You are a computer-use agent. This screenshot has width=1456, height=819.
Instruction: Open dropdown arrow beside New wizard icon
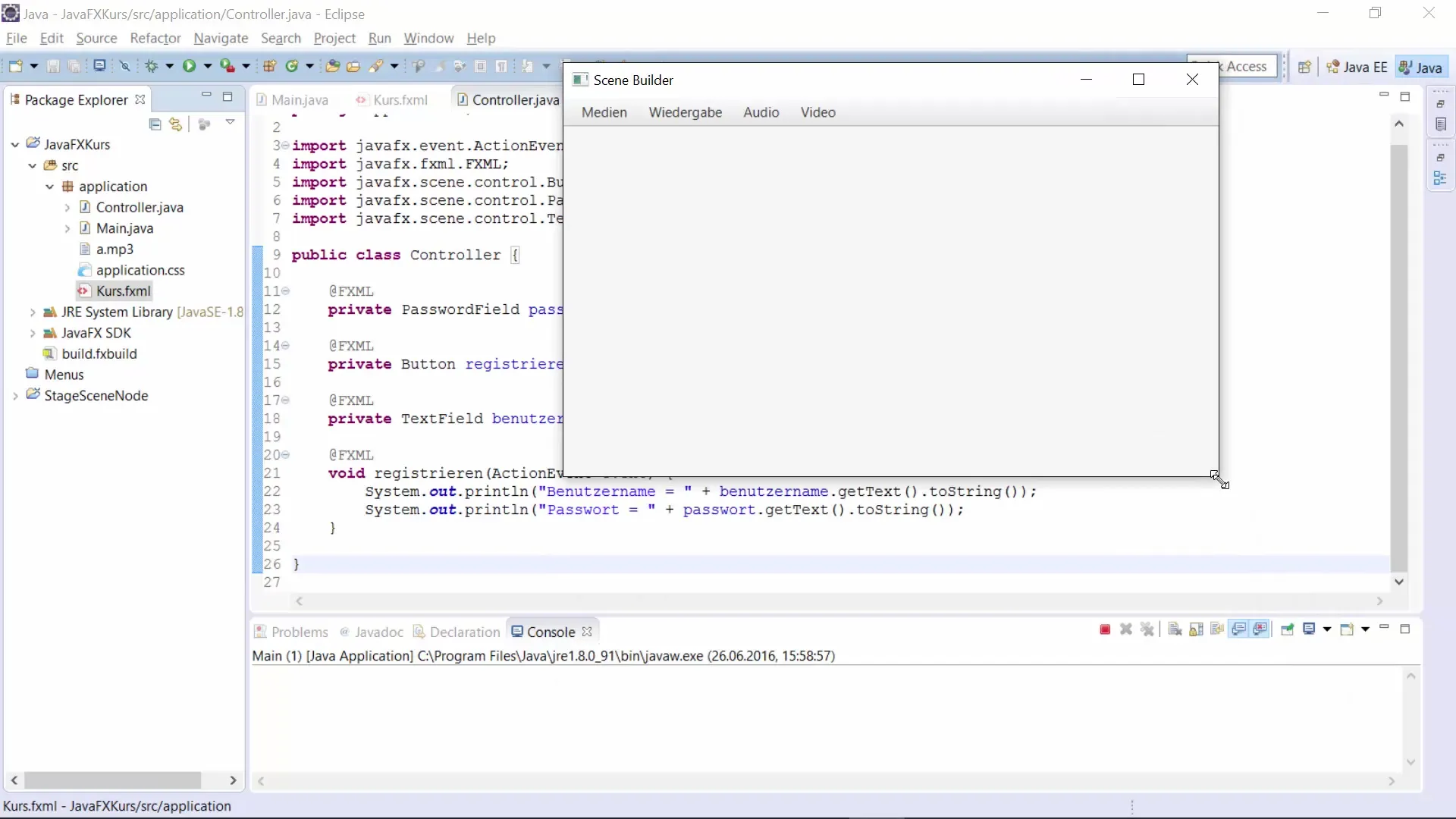(x=33, y=66)
